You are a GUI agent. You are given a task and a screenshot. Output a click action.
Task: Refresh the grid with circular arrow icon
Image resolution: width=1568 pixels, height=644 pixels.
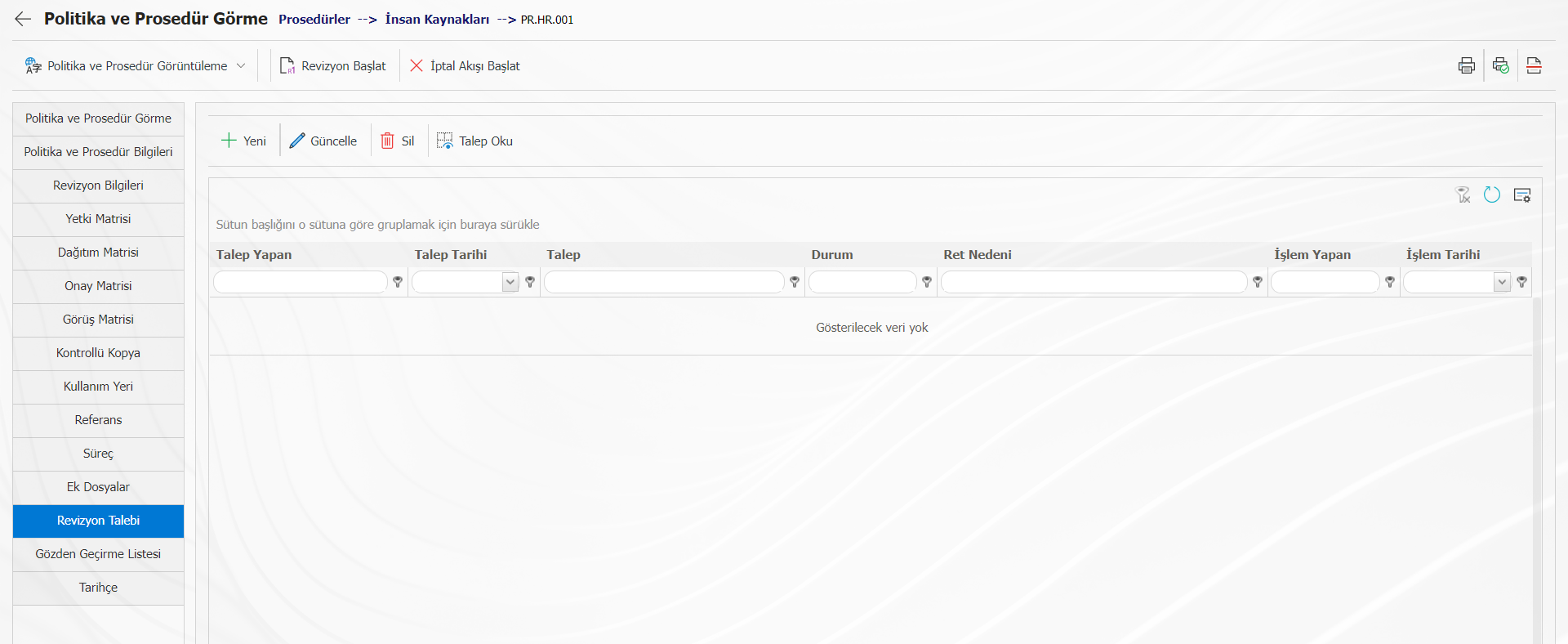(x=1492, y=195)
